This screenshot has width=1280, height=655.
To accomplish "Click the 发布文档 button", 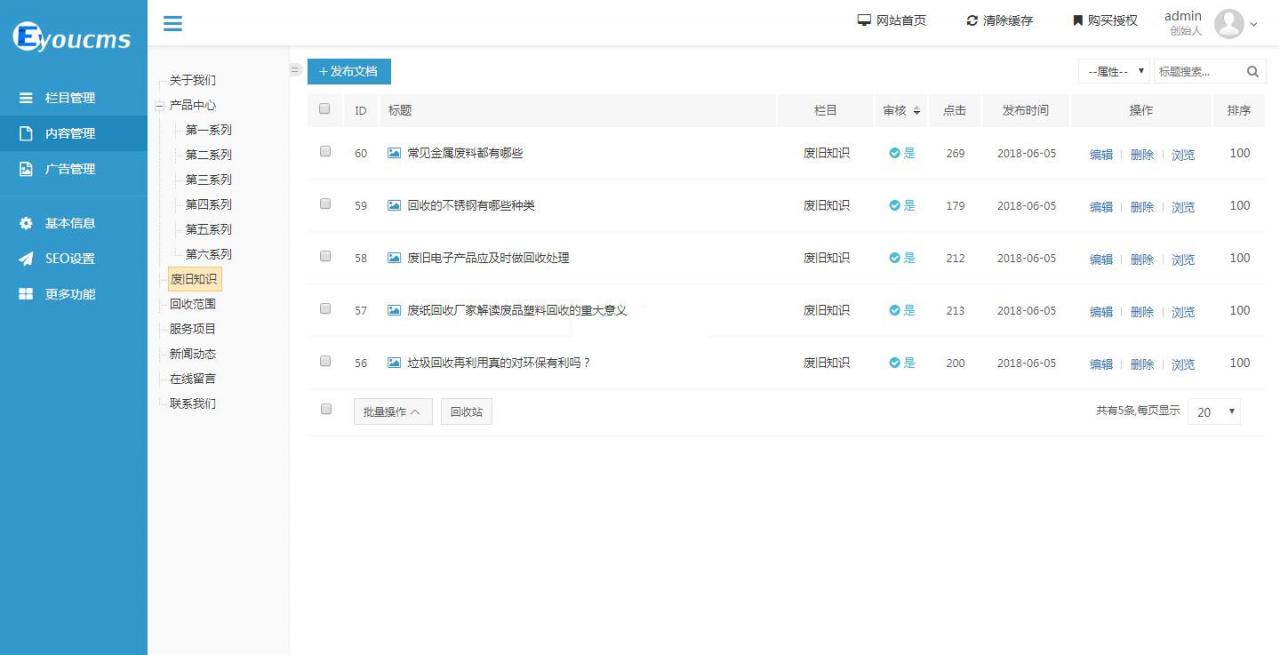I will click(348, 71).
